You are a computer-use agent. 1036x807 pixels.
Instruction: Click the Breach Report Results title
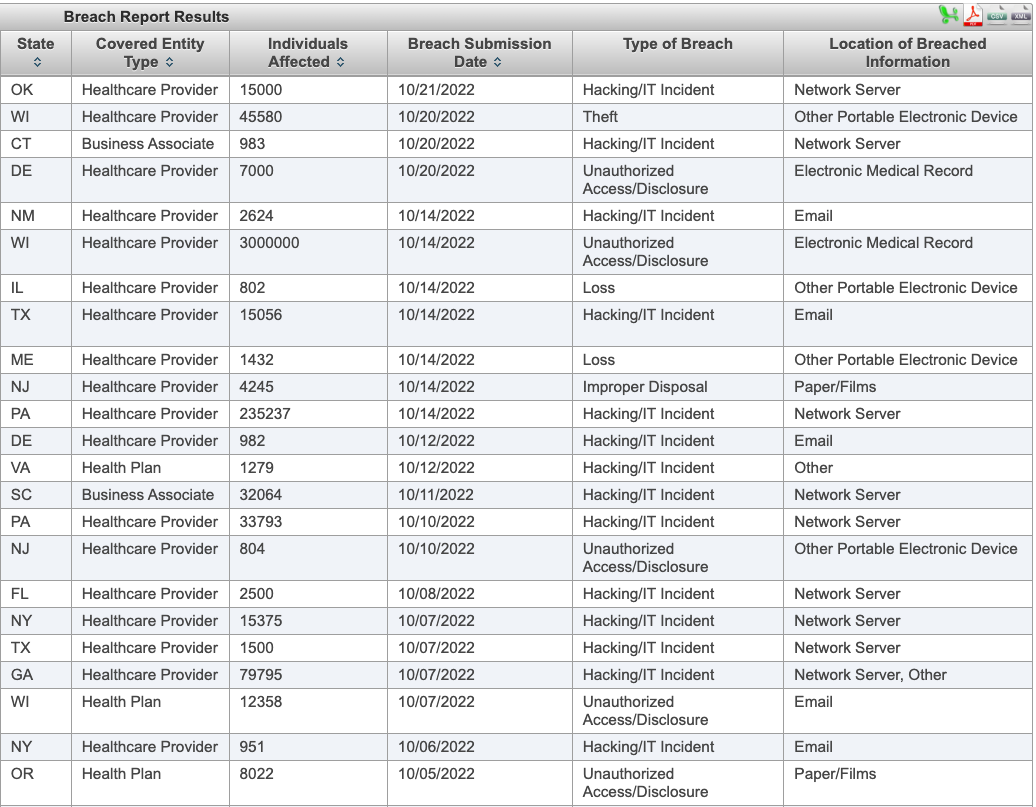[x=146, y=17]
